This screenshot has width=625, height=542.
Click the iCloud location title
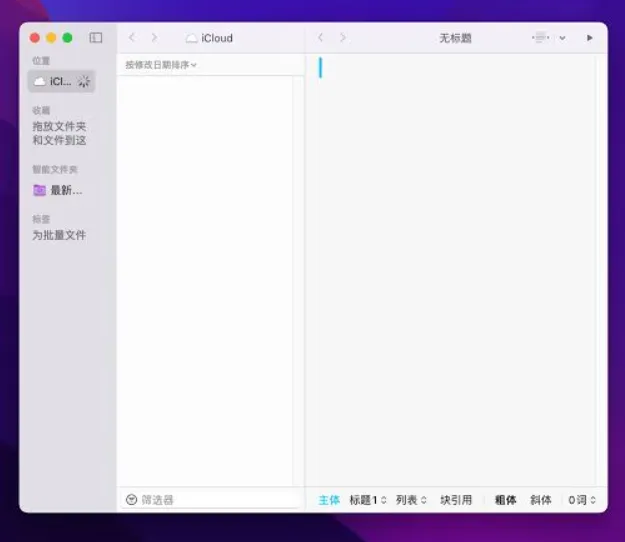pyautogui.click(x=210, y=38)
